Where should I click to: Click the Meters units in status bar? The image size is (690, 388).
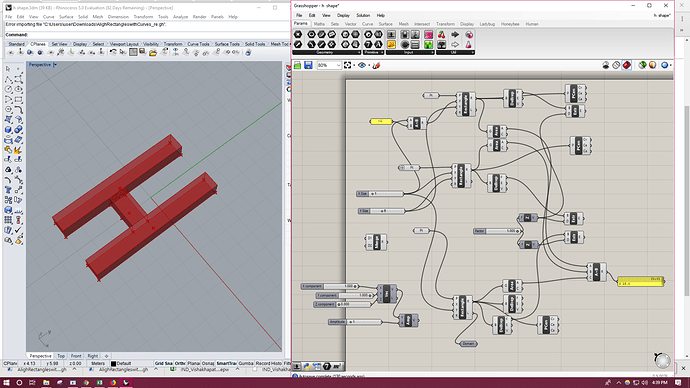pos(98,363)
